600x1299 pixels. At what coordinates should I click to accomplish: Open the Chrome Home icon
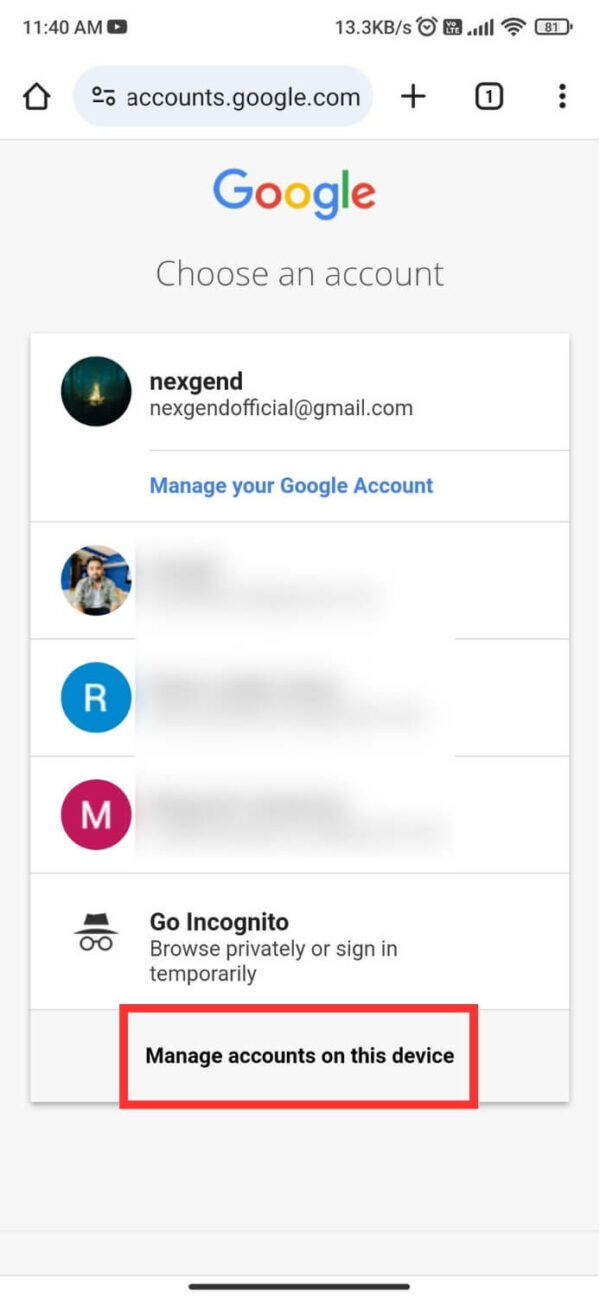(x=36, y=96)
